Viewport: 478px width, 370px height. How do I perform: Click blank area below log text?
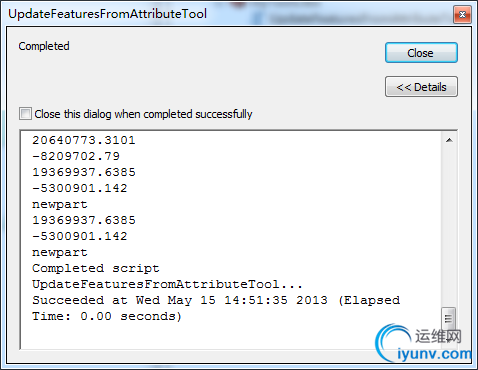[200, 336]
